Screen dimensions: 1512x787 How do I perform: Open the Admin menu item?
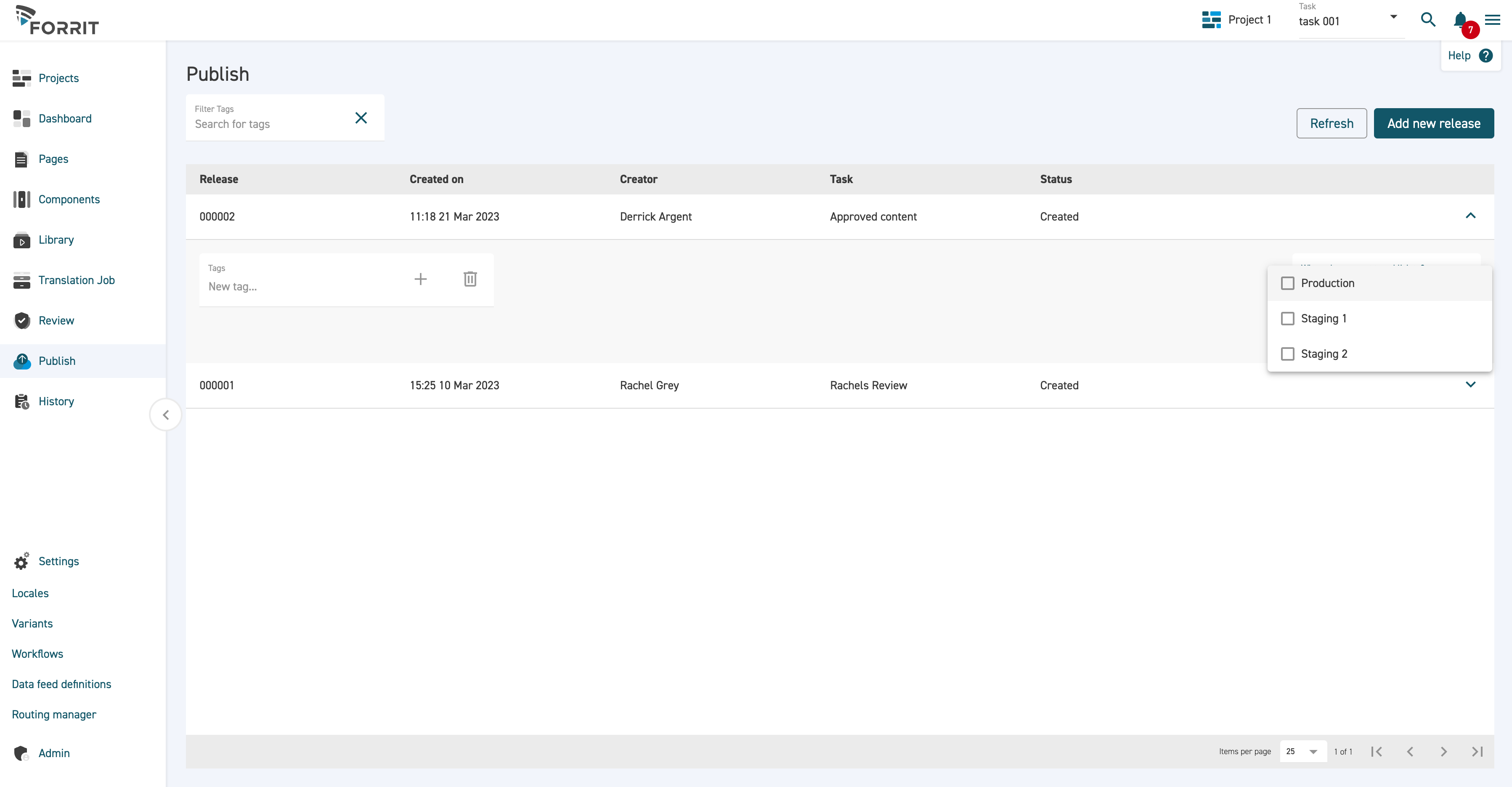pyautogui.click(x=54, y=753)
